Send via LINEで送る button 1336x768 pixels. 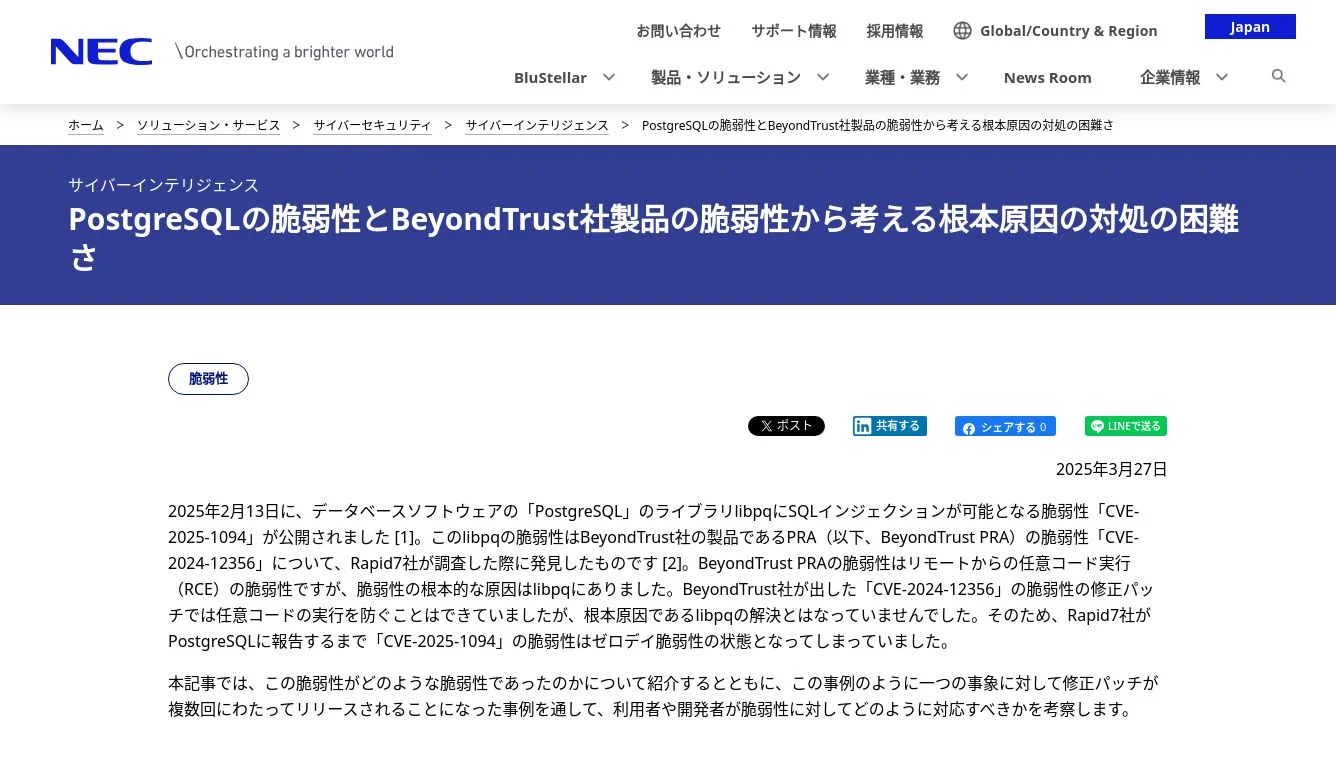(1126, 426)
